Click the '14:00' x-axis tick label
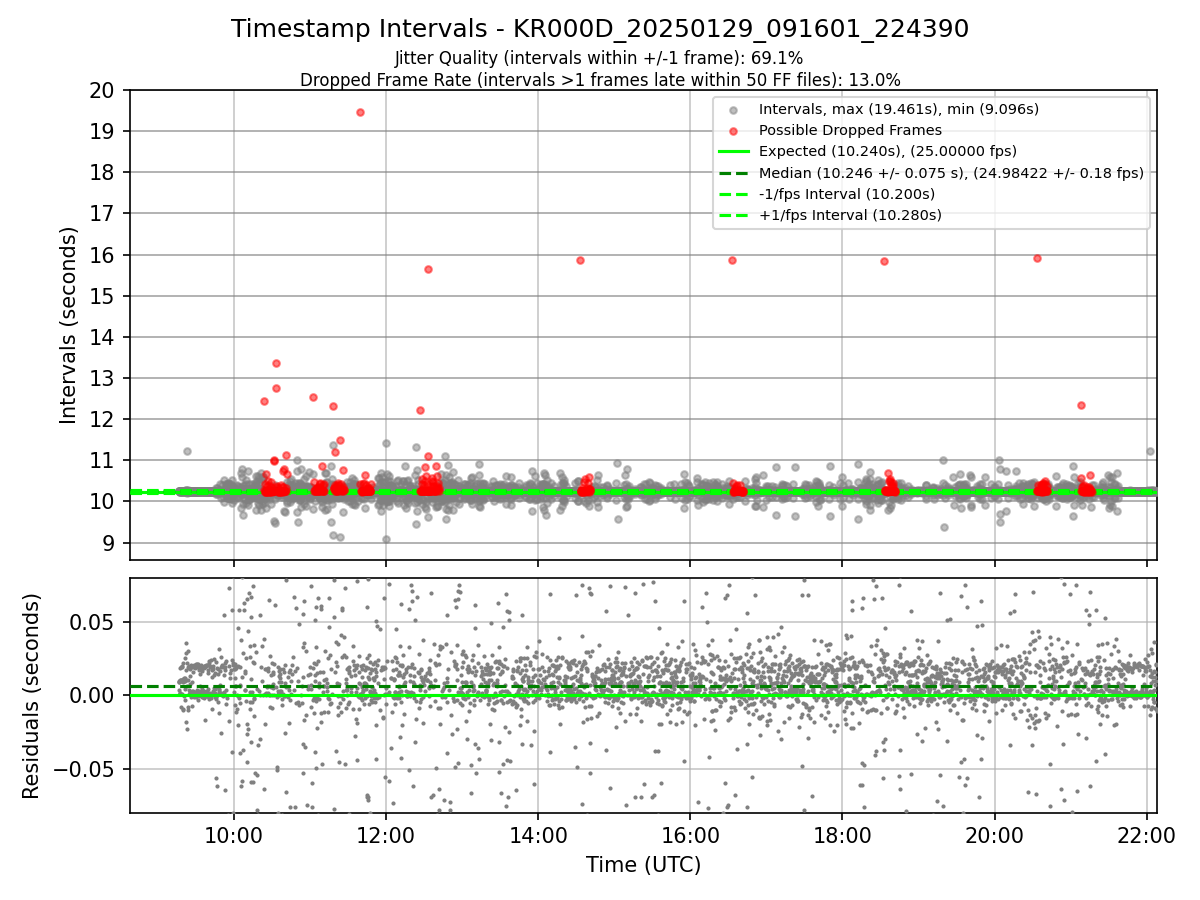The image size is (1200, 900). click(x=538, y=836)
